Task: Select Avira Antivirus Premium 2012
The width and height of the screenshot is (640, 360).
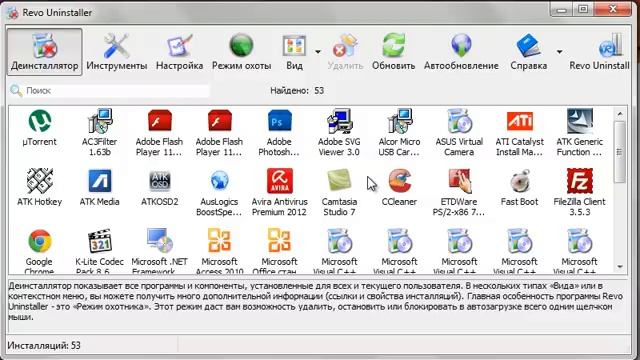Action: [279, 193]
